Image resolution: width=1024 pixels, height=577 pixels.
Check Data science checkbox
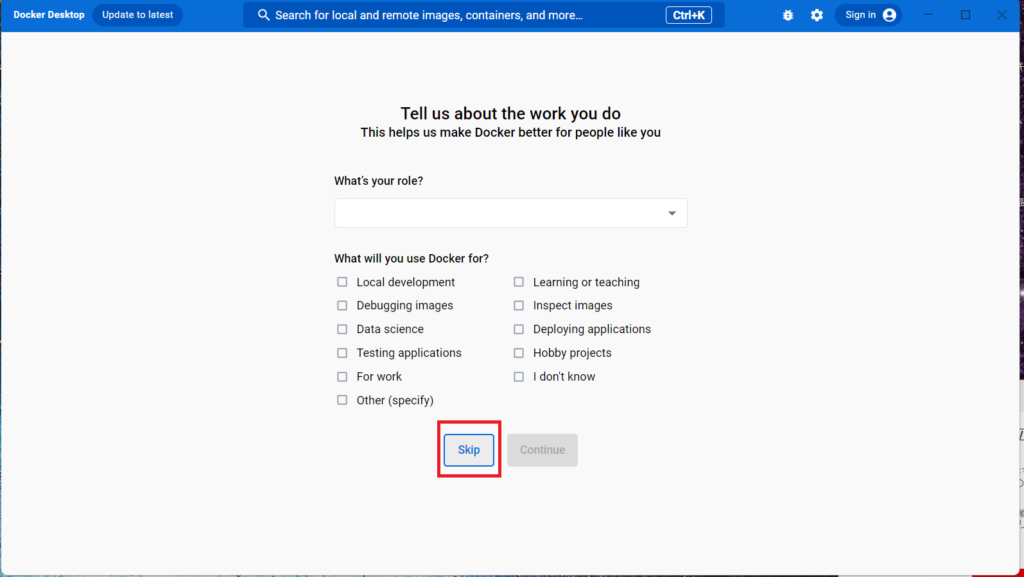[342, 330]
